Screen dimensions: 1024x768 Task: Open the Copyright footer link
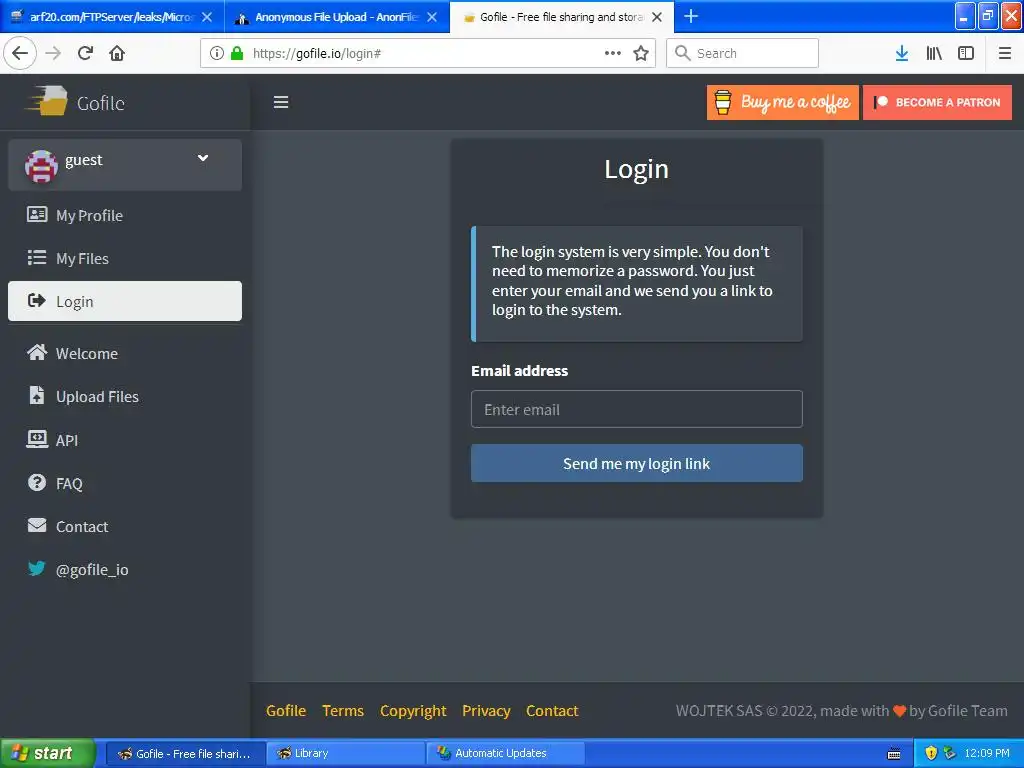click(x=413, y=711)
